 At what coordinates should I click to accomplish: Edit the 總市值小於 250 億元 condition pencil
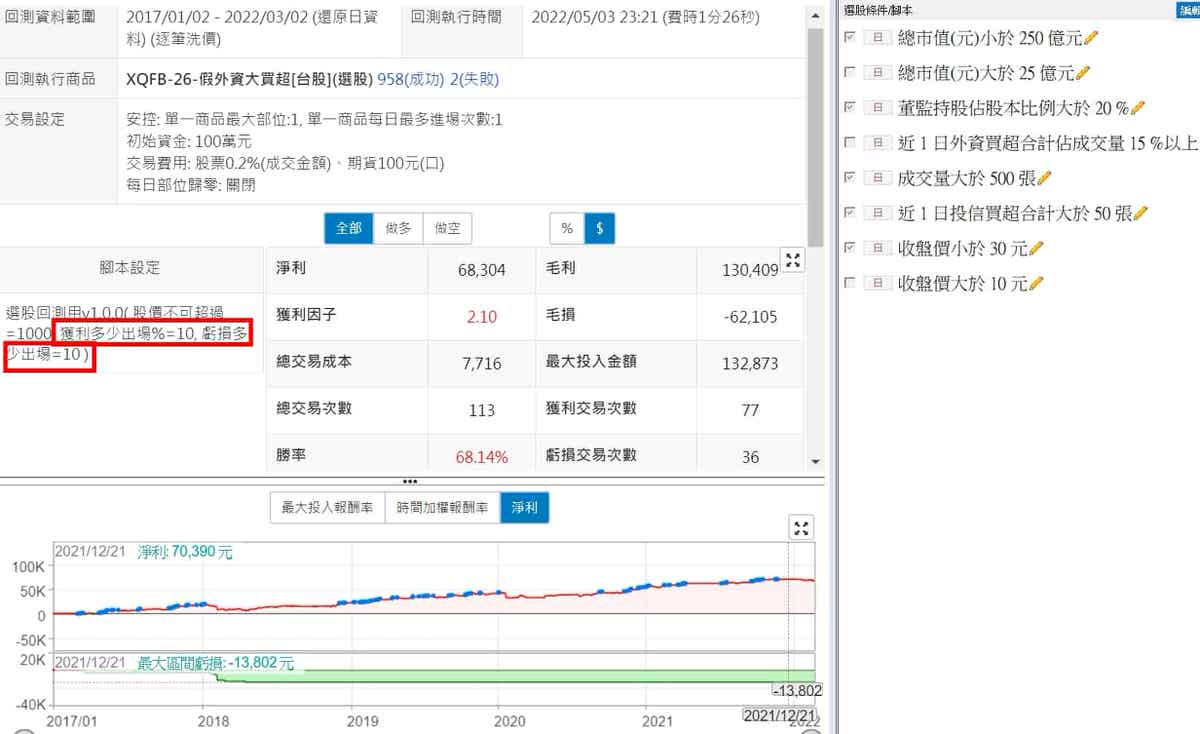coord(1091,38)
